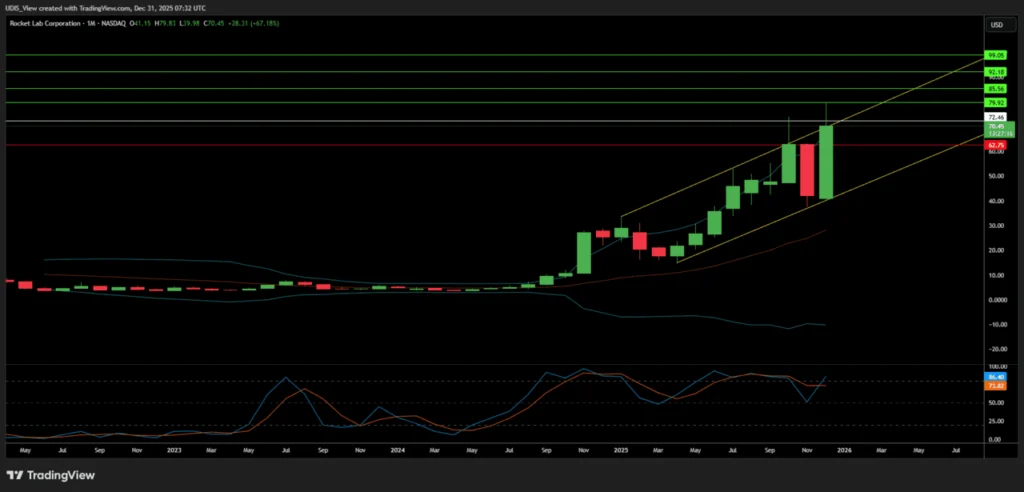Image resolution: width=1024 pixels, height=492 pixels.
Task: Click the 2026 label on time axis
Action: [844, 450]
